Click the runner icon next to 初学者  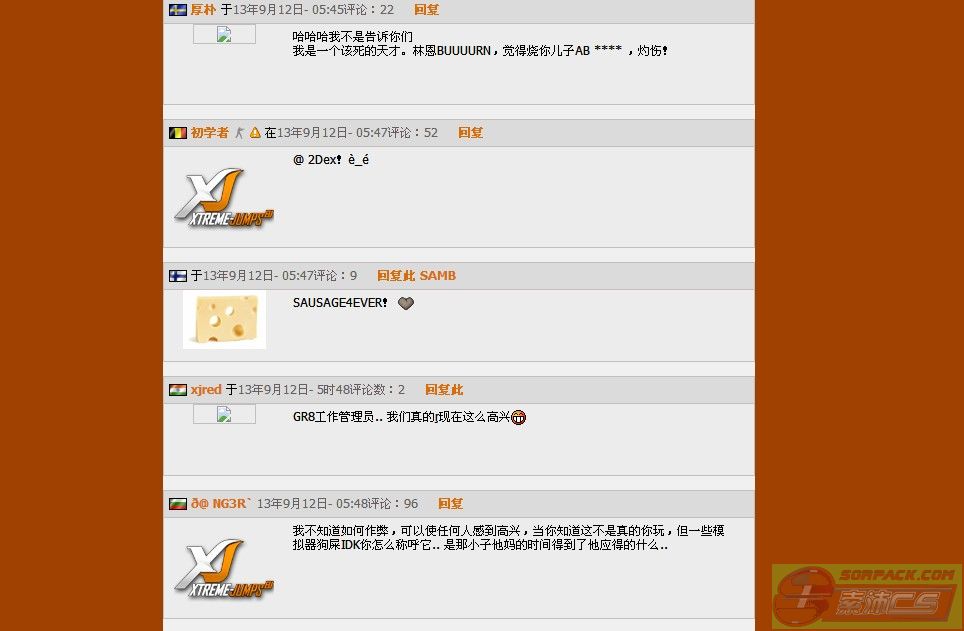click(x=239, y=133)
